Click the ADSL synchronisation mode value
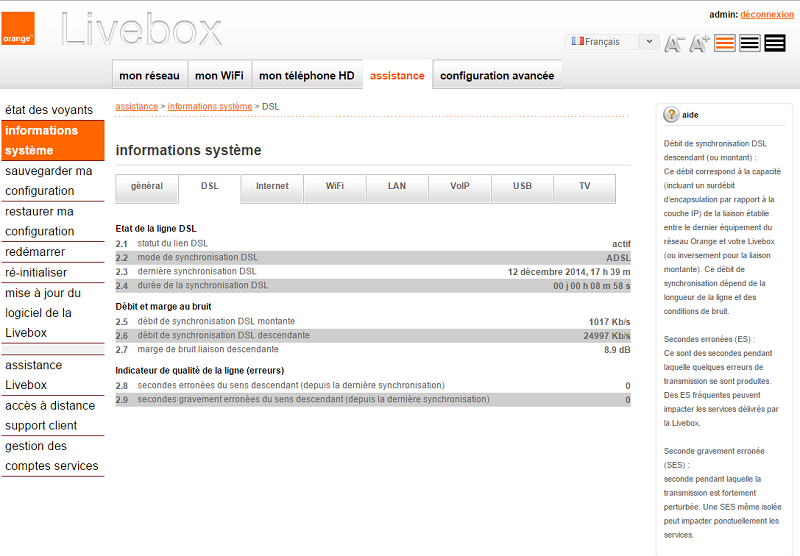 click(x=618, y=258)
